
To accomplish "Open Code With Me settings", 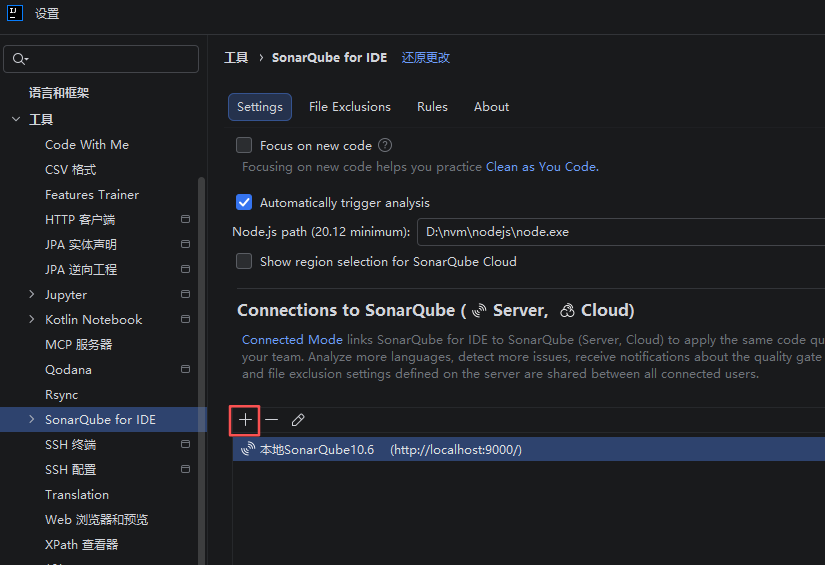I will pyautogui.click(x=87, y=145).
